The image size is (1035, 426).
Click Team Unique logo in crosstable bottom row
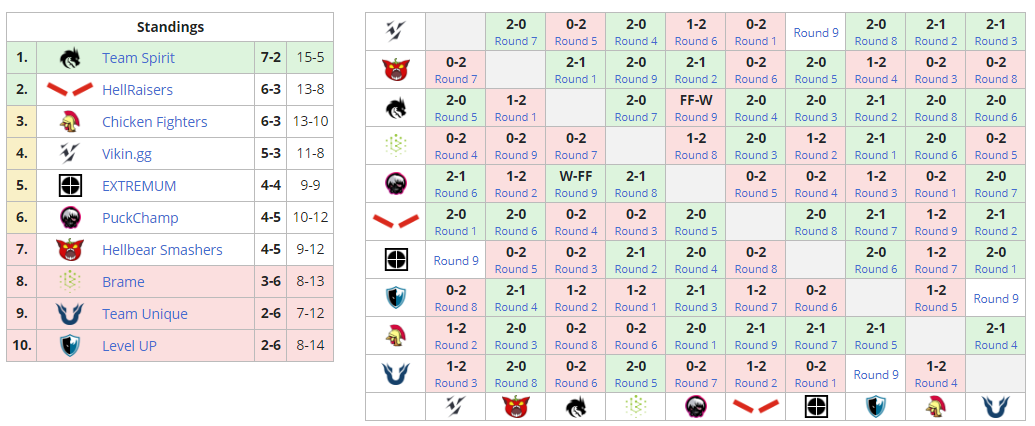point(996,406)
